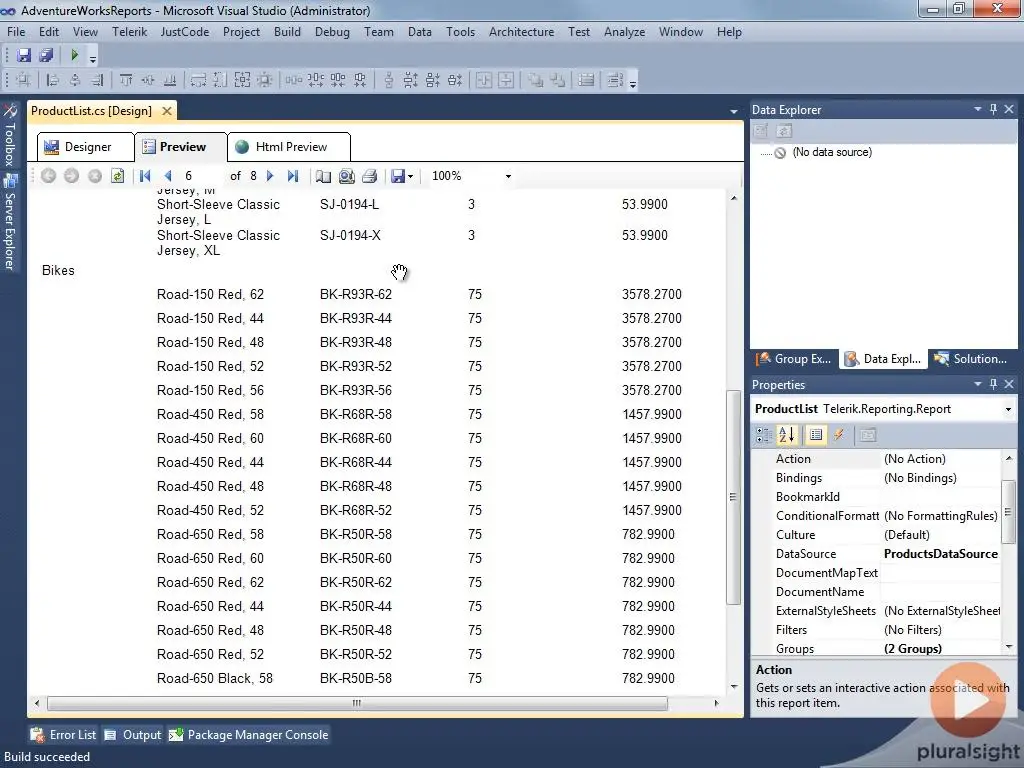Open the layout toolbar options dropdown
Viewport: 1024px width, 768px height.
click(x=633, y=83)
